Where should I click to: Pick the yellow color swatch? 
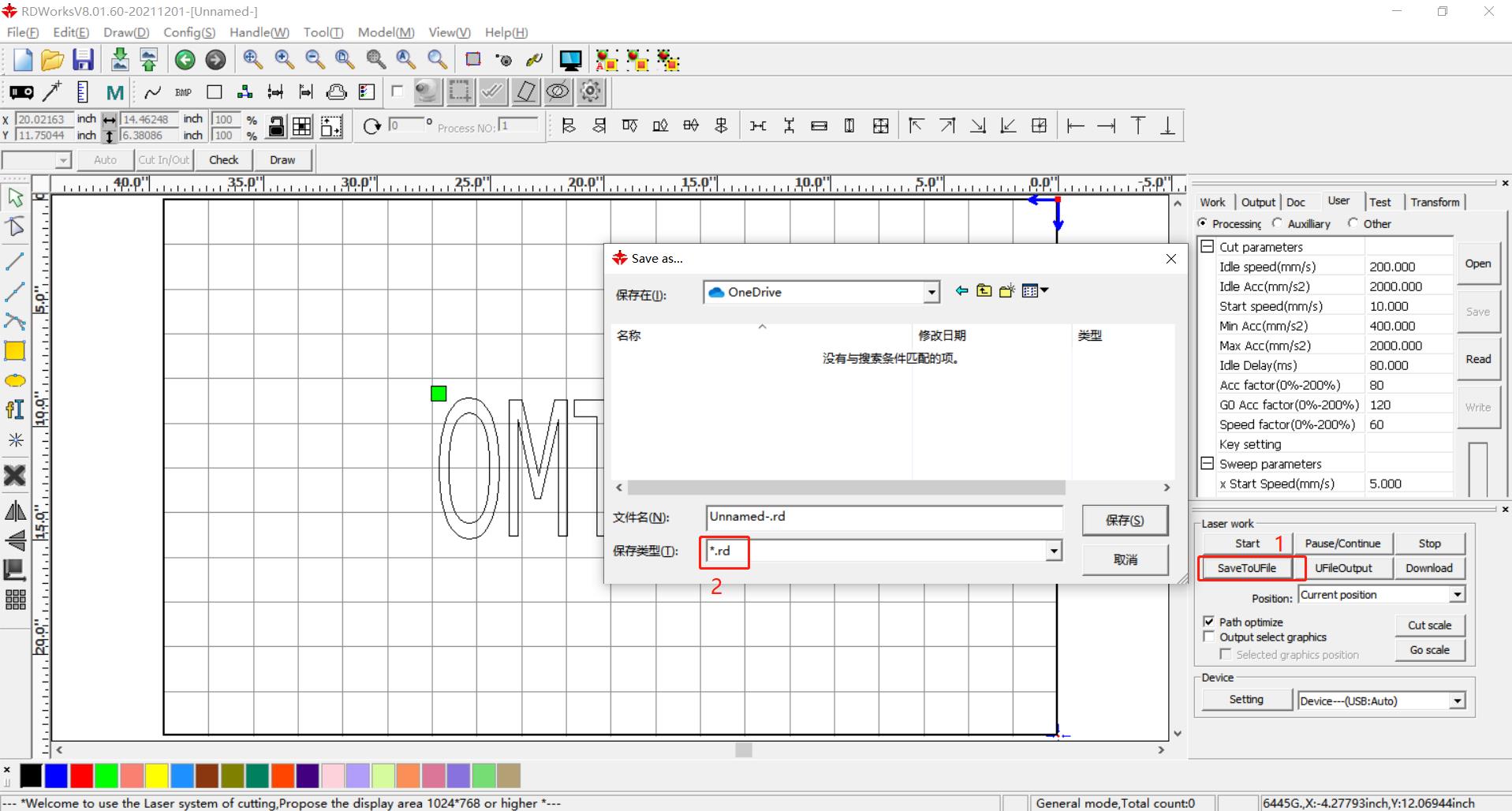[157, 775]
